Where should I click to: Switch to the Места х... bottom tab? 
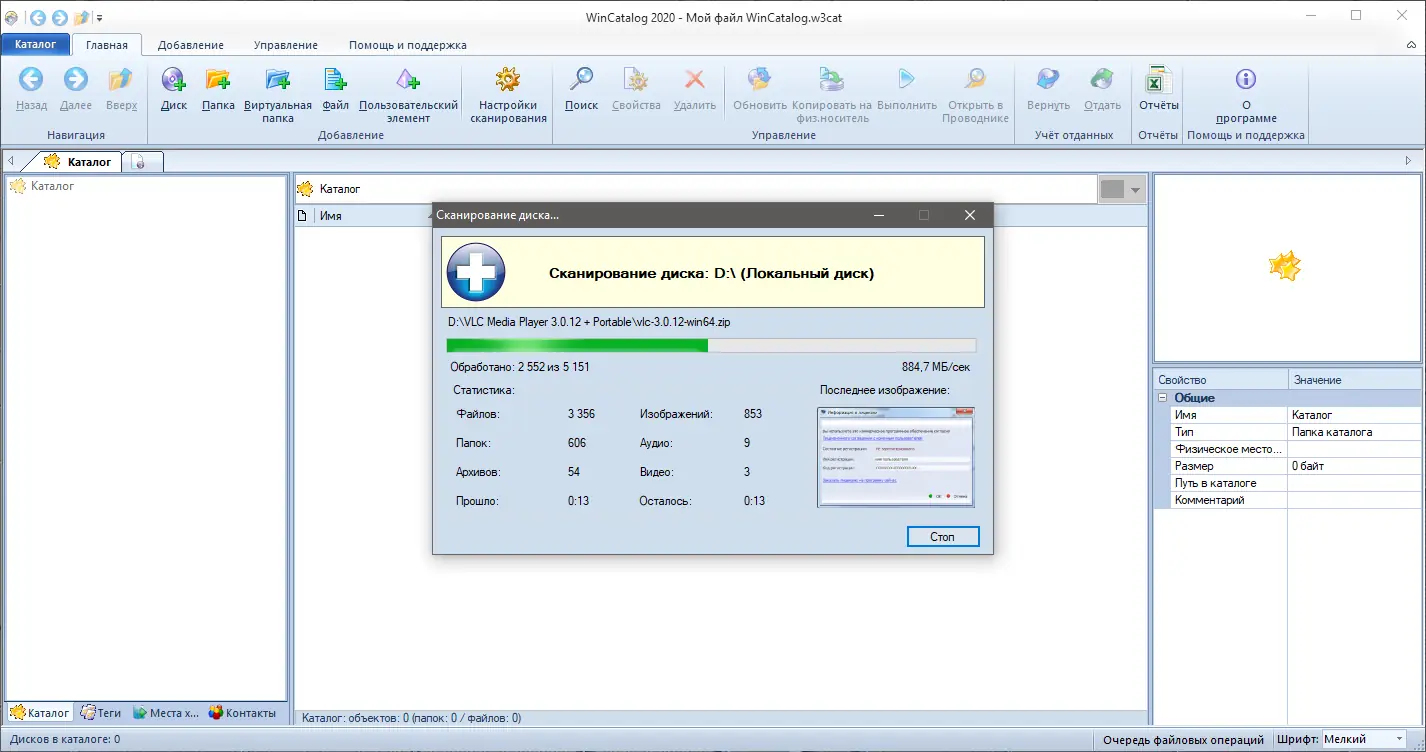coord(166,713)
